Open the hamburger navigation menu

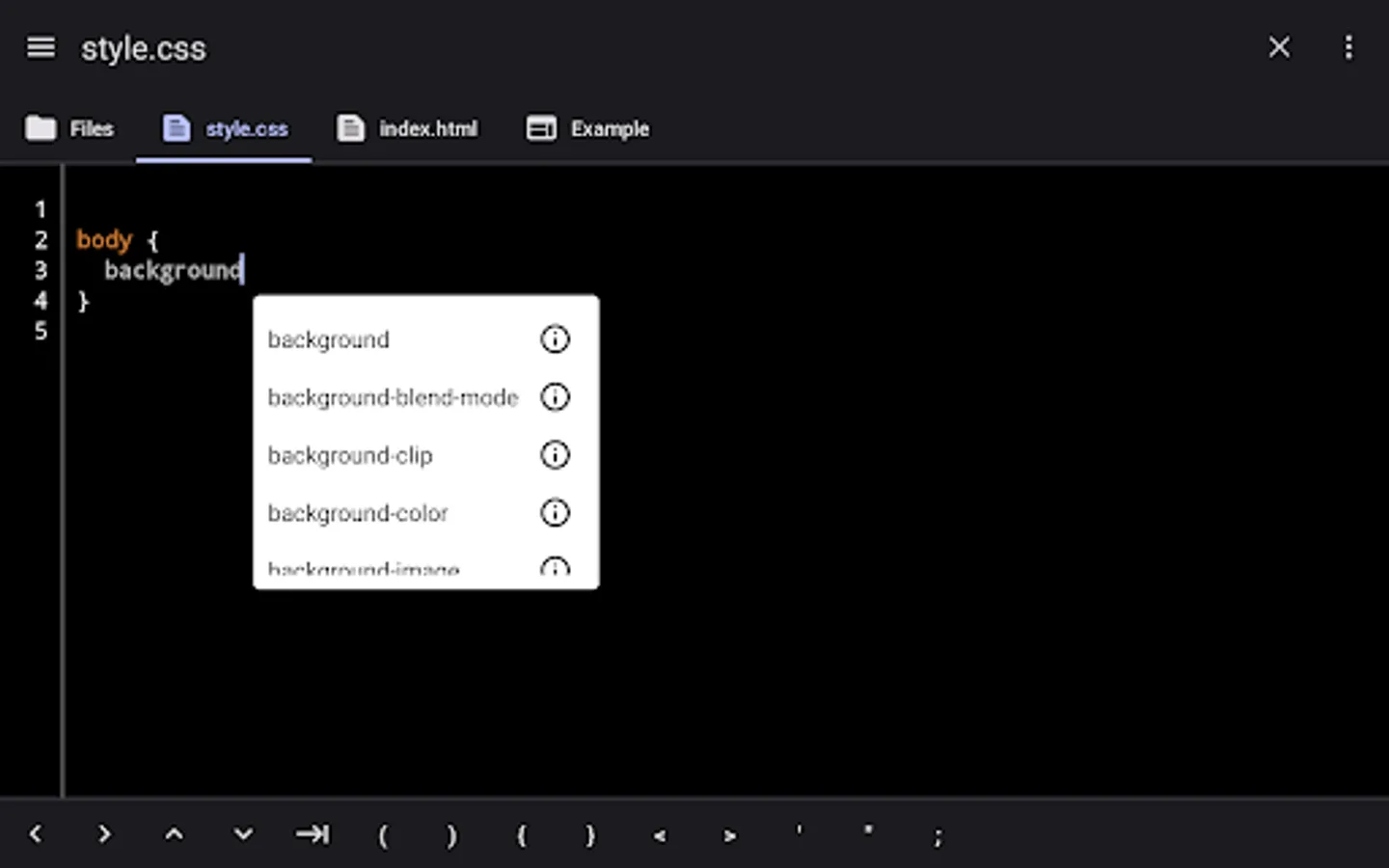point(41,47)
